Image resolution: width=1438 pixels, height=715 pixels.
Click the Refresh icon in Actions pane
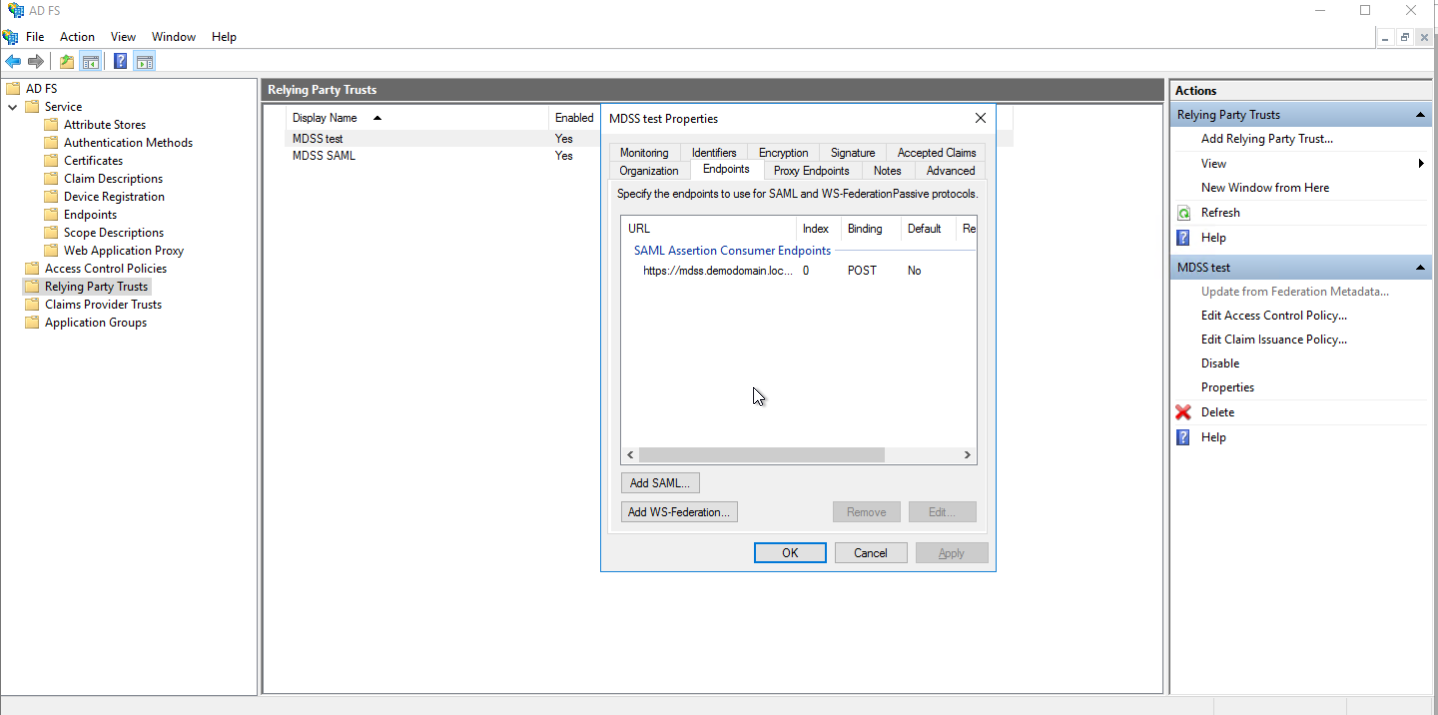1184,213
